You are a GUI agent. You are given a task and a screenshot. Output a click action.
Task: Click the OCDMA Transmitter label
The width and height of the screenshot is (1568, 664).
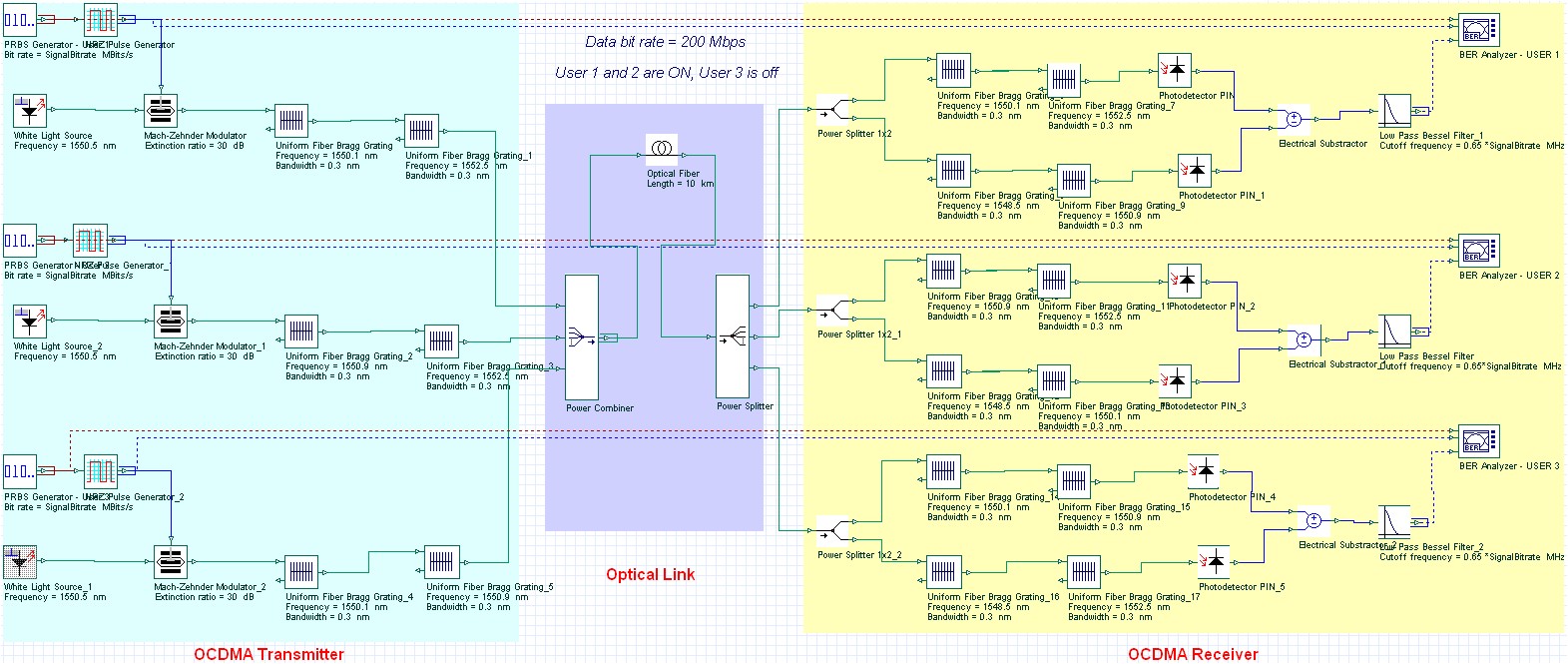(268, 654)
